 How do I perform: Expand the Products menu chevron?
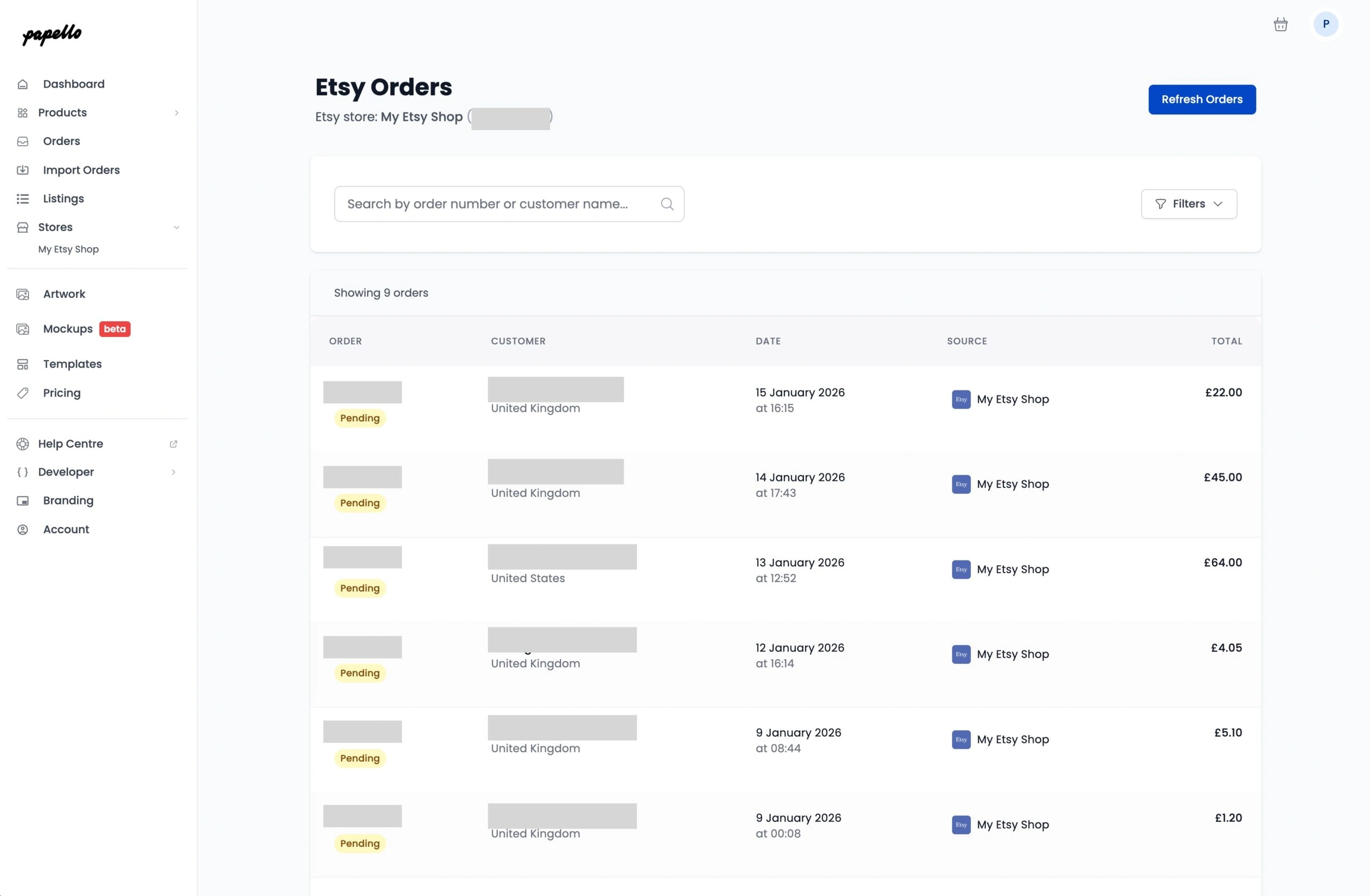(176, 113)
